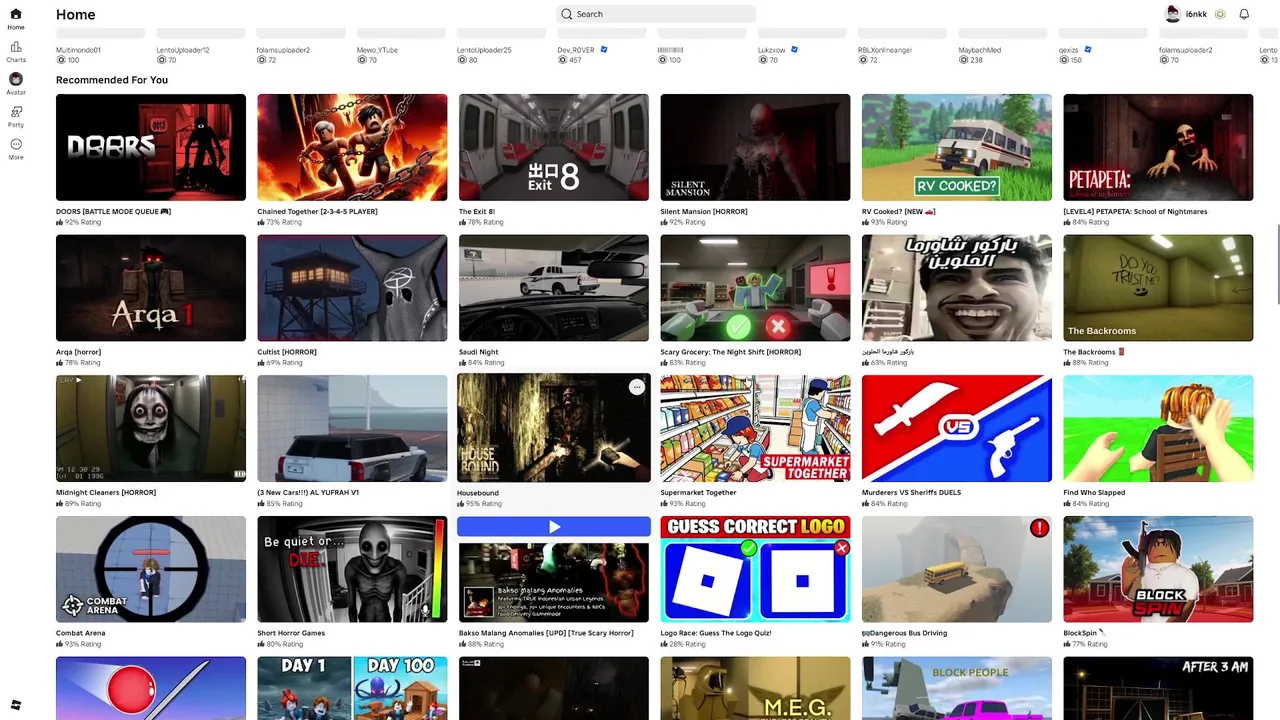Screen dimensions: 1280x720
Task: Open Supermarket Together thumbnail
Action: pyautogui.click(x=755, y=428)
